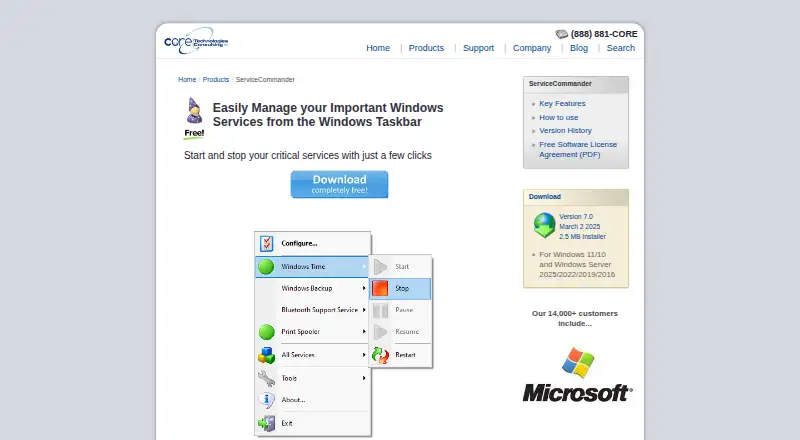The image size is (800, 440).
Task: Open the How to use link
Action: 559,117
